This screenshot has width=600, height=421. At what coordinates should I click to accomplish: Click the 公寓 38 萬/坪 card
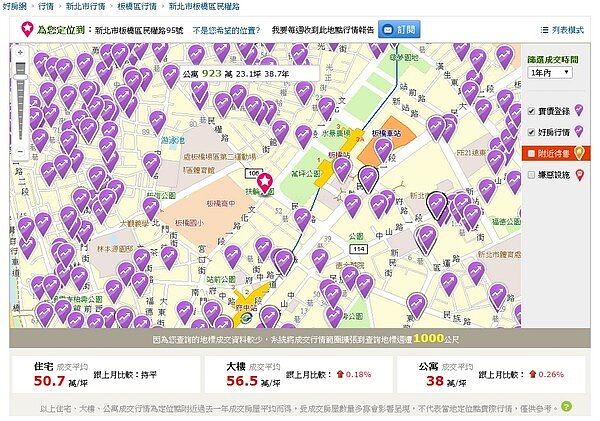point(491,375)
